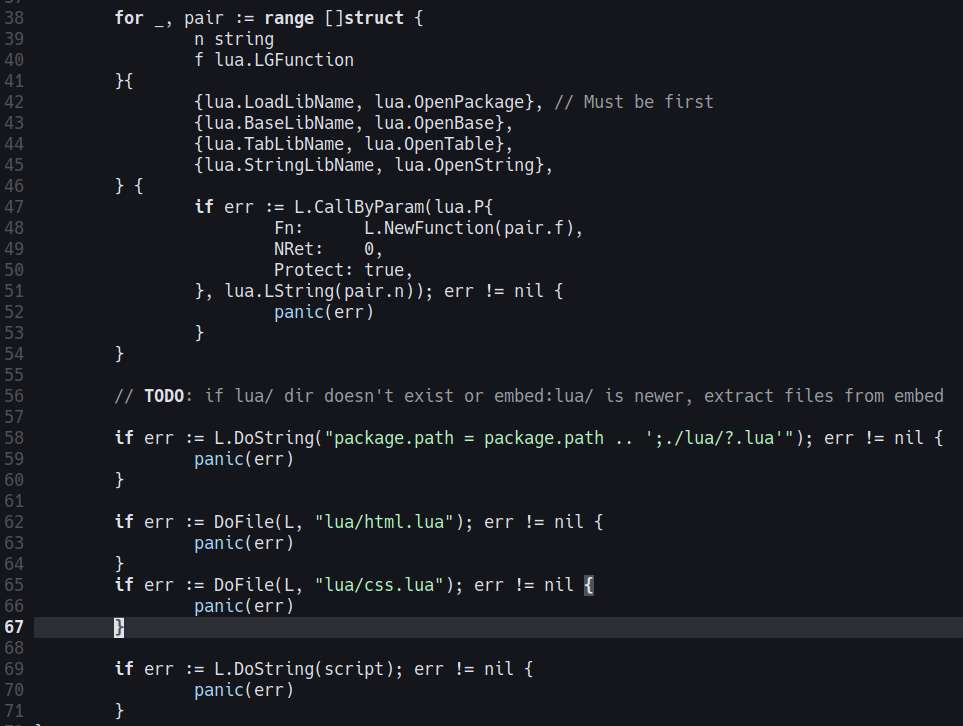Click 'n string' field on line 39
The width and height of the screenshot is (963, 726).
234,39
